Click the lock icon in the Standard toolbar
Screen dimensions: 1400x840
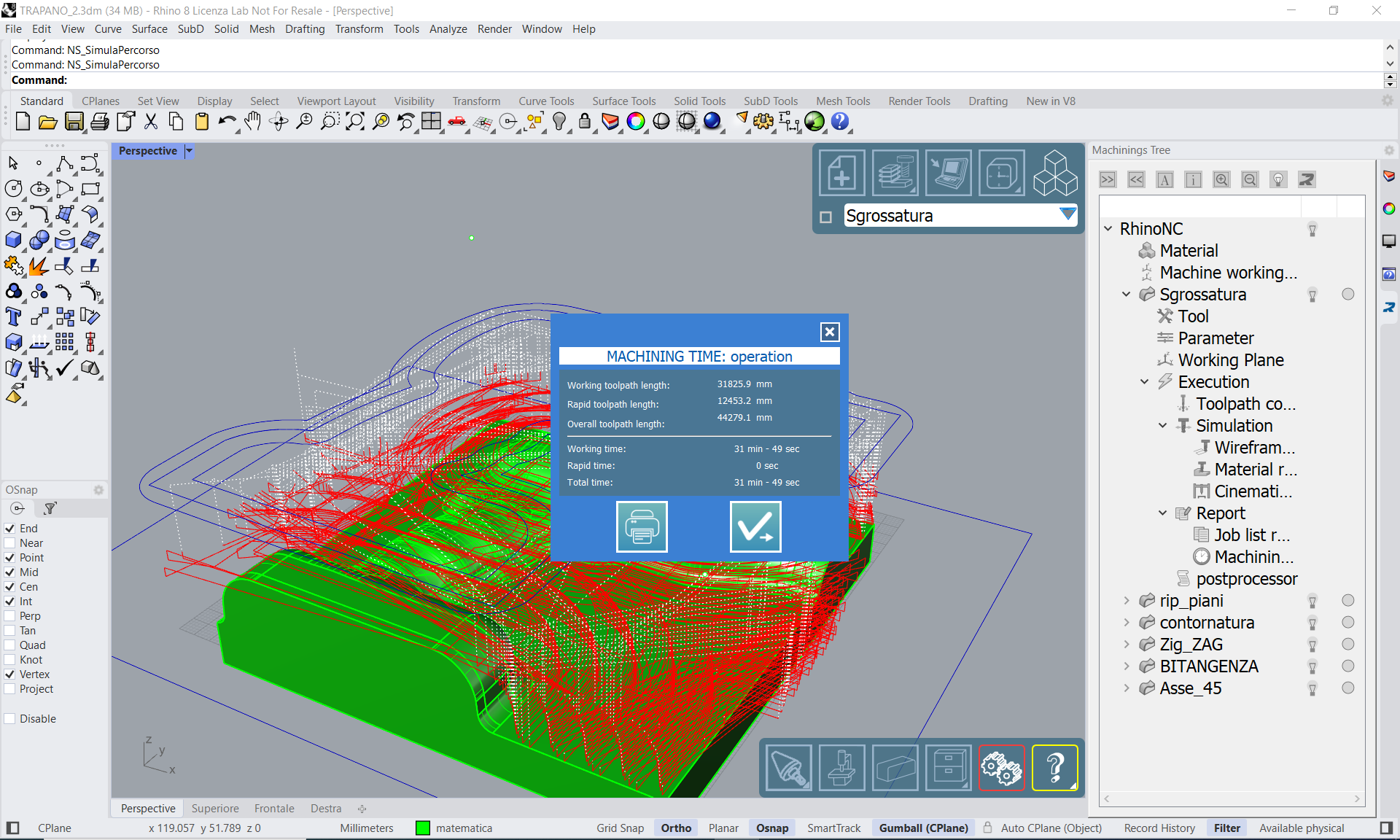(x=585, y=122)
